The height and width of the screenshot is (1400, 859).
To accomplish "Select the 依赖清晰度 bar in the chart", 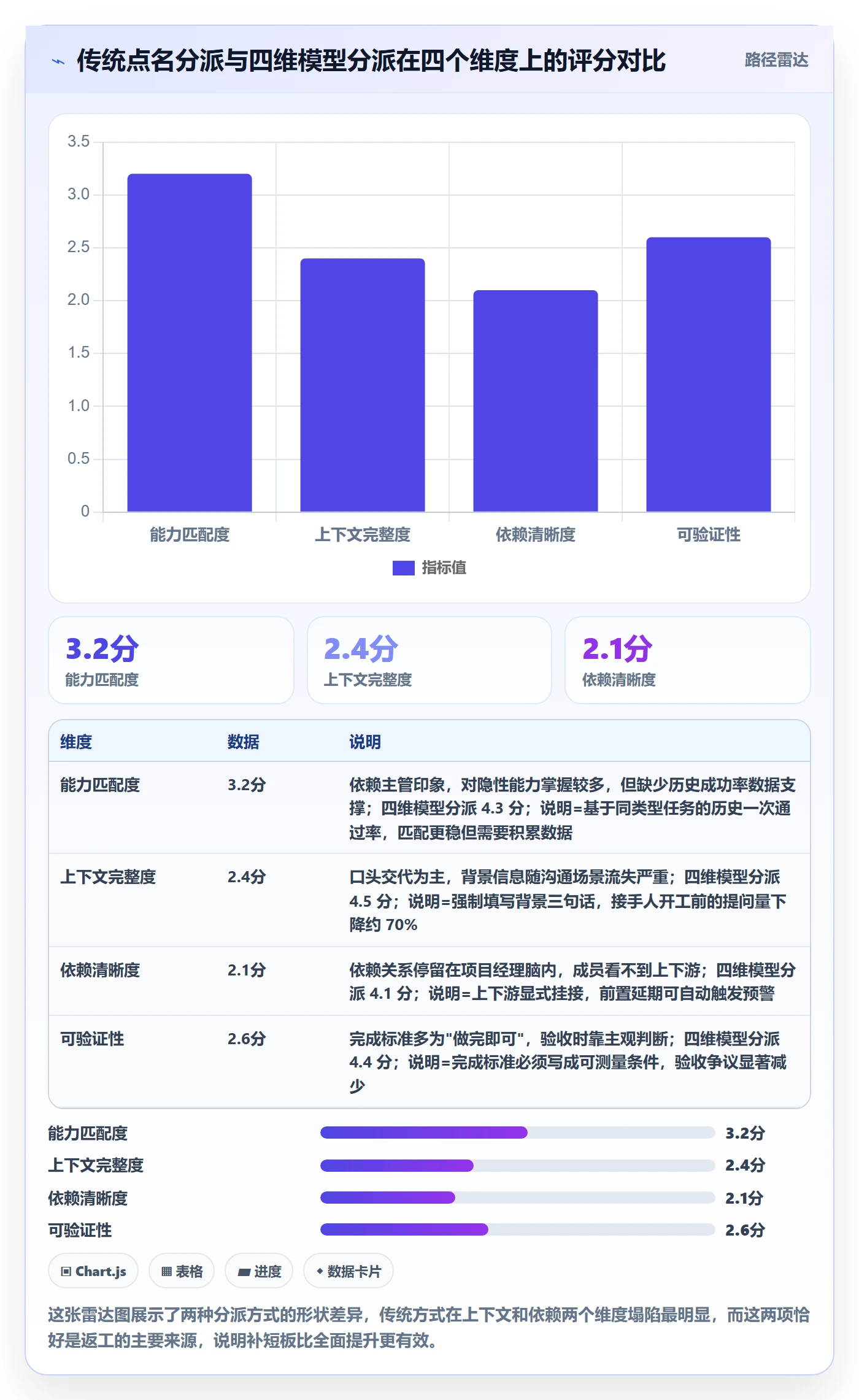I will pos(536,401).
